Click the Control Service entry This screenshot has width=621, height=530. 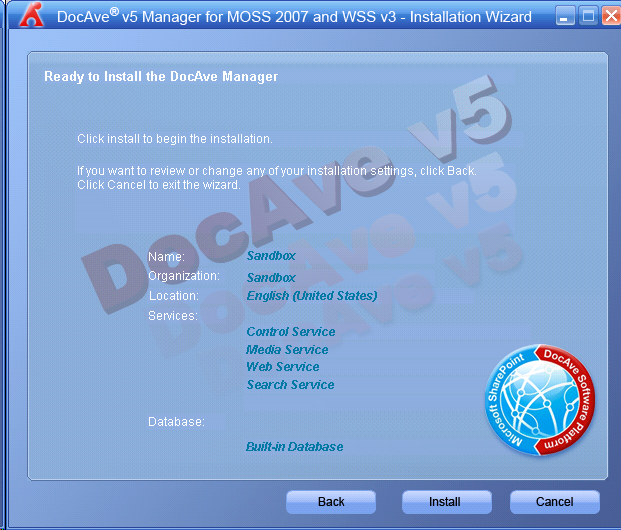click(x=290, y=332)
